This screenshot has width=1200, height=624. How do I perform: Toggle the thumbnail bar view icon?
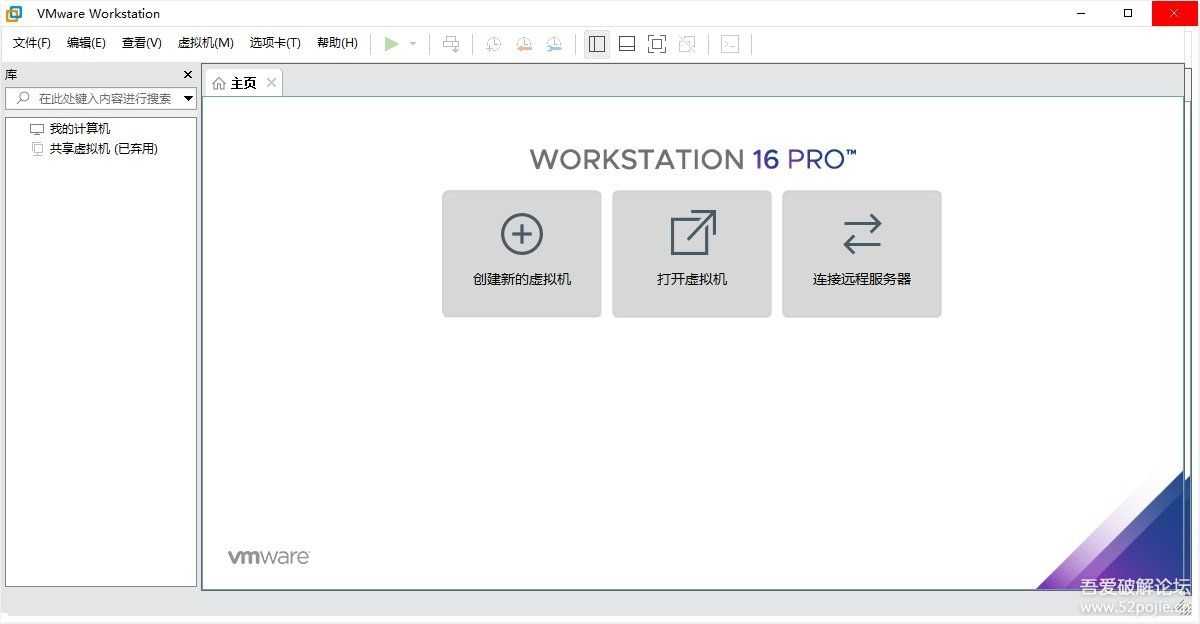(627, 44)
